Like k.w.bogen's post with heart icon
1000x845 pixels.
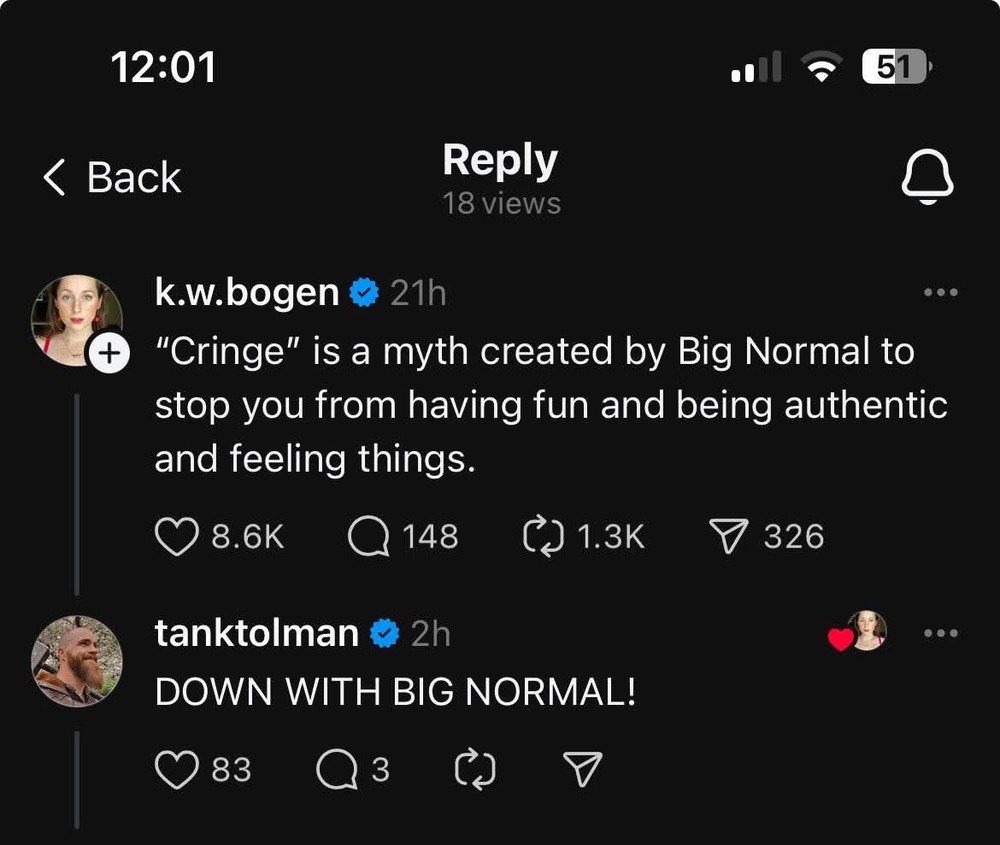tap(177, 537)
